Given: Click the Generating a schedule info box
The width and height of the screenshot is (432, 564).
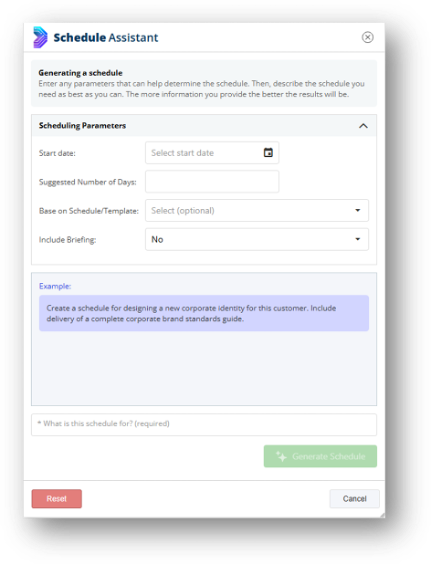Looking at the screenshot, I should pos(204,83).
